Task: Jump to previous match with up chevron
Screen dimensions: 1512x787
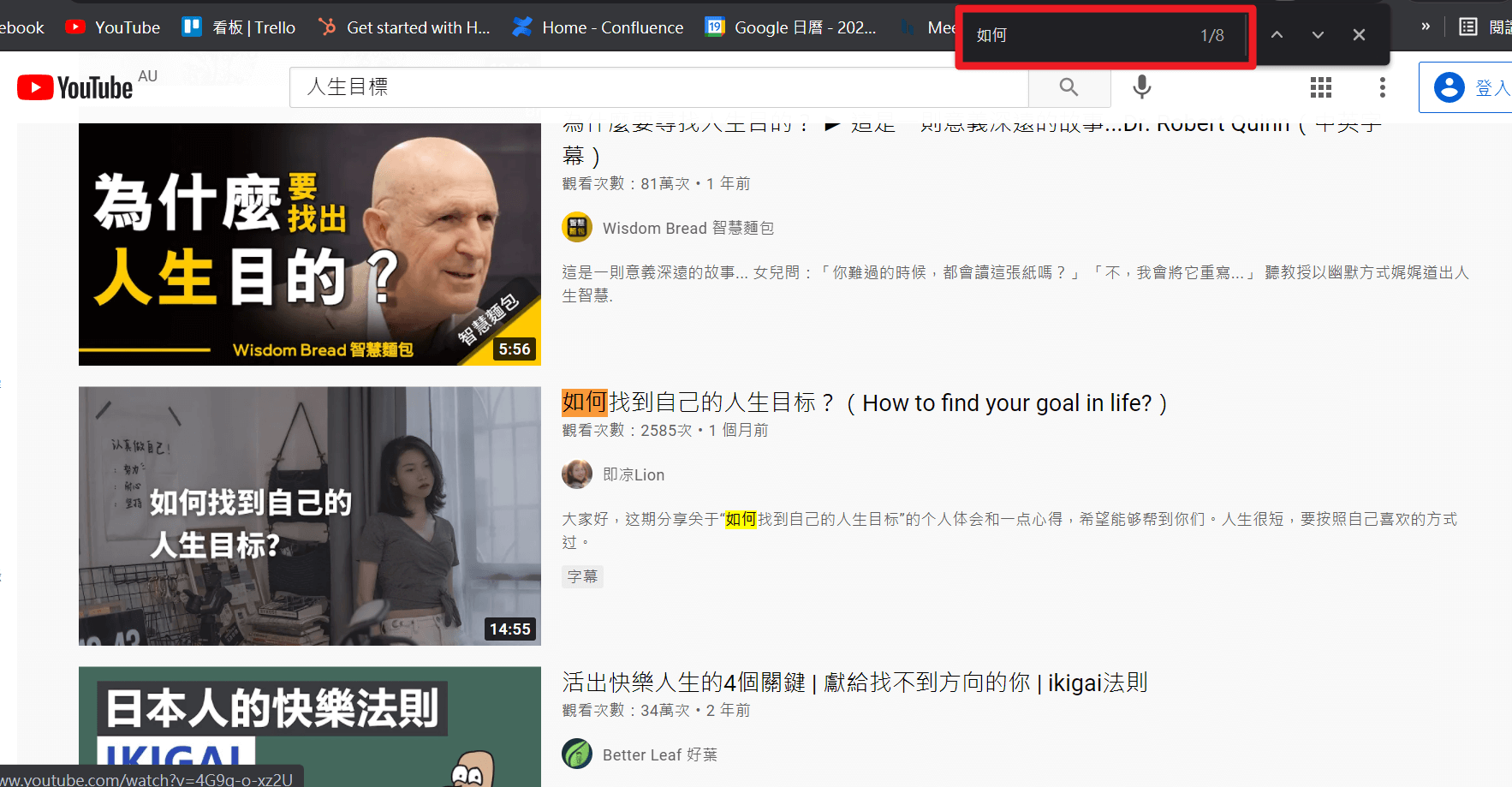Action: 1276,35
